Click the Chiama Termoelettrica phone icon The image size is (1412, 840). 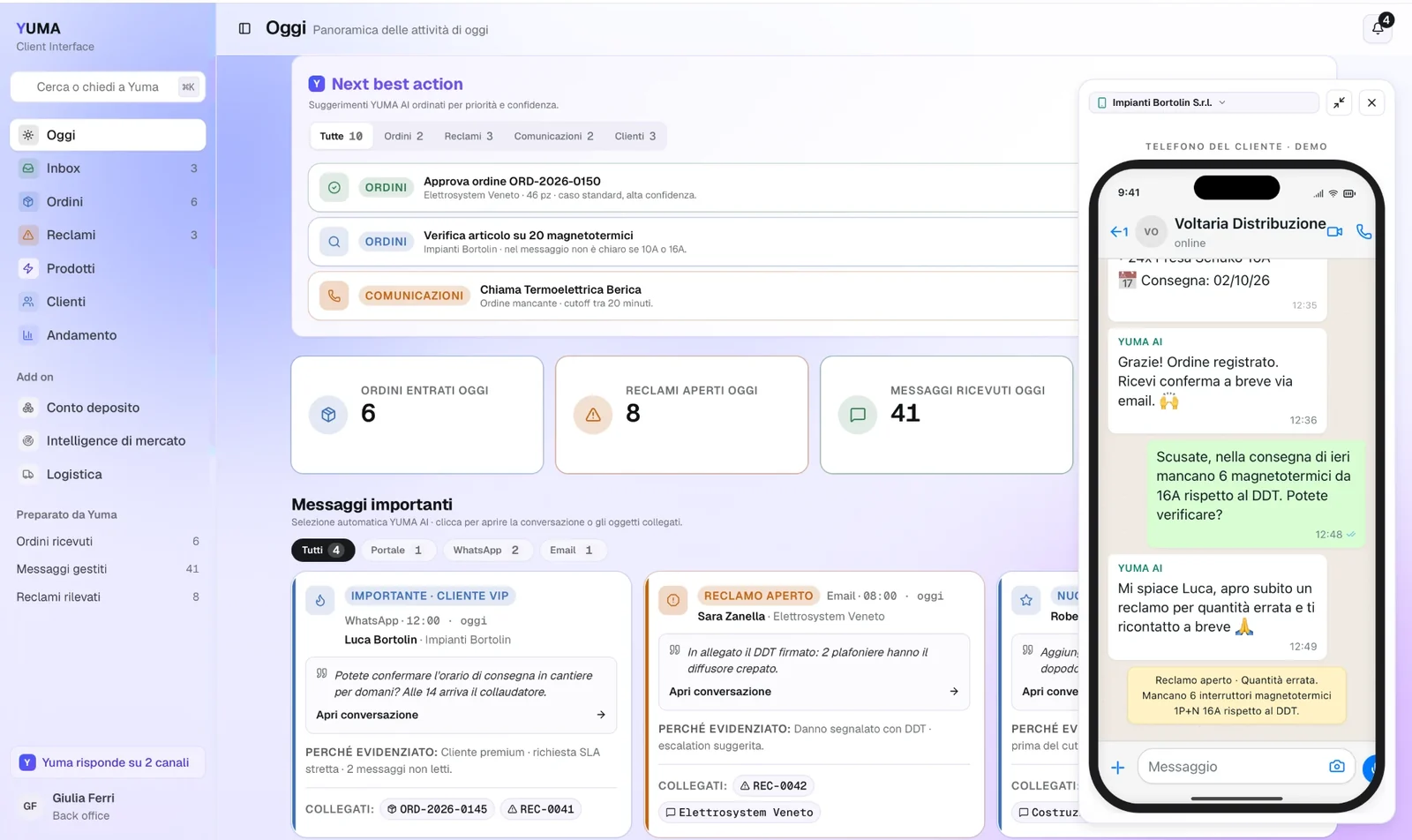tap(334, 296)
